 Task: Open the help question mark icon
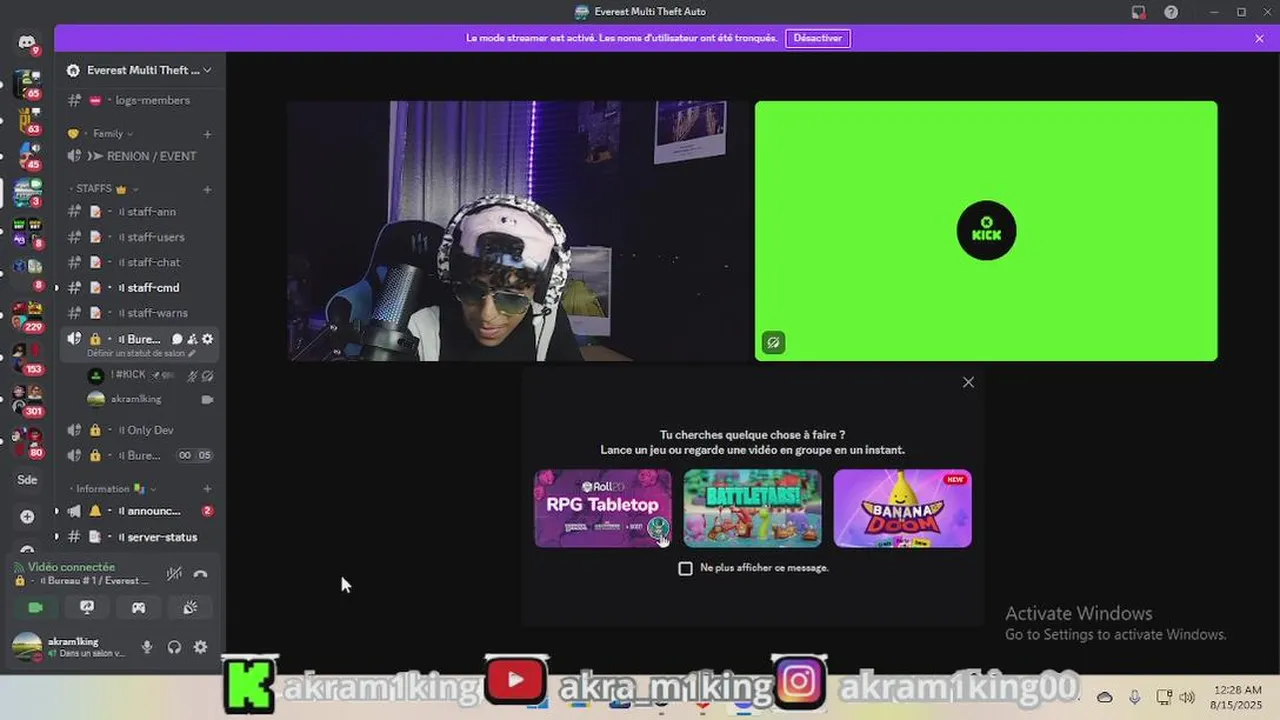[x=1171, y=12]
